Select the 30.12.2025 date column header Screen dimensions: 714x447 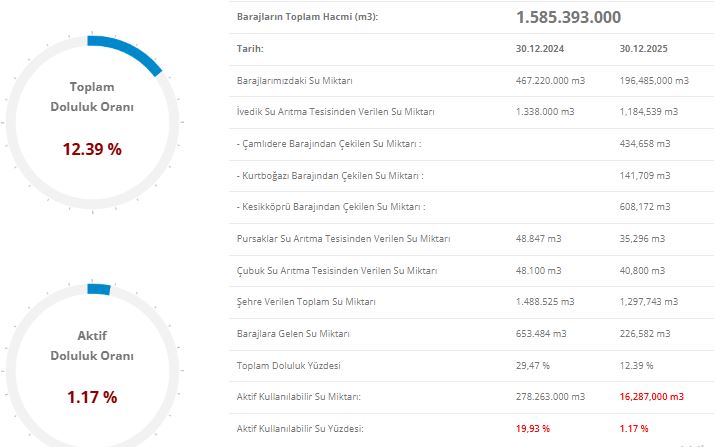point(645,48)
